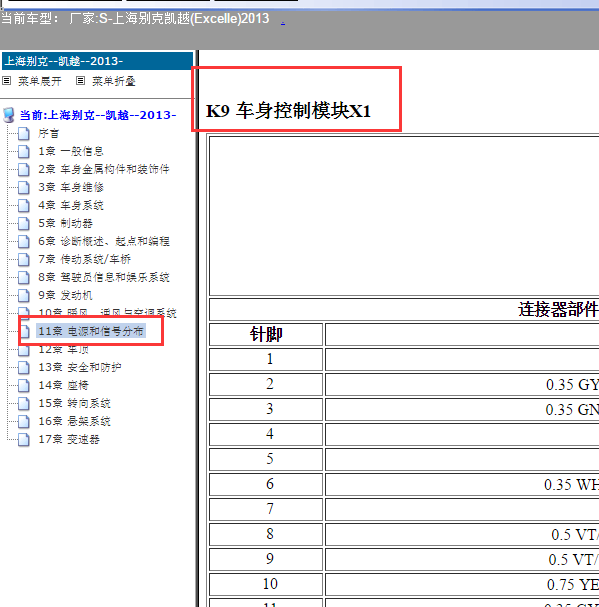Select pin number 3 cell
Viewport: 599px width, 607px height.
click(x=266, y=409)
